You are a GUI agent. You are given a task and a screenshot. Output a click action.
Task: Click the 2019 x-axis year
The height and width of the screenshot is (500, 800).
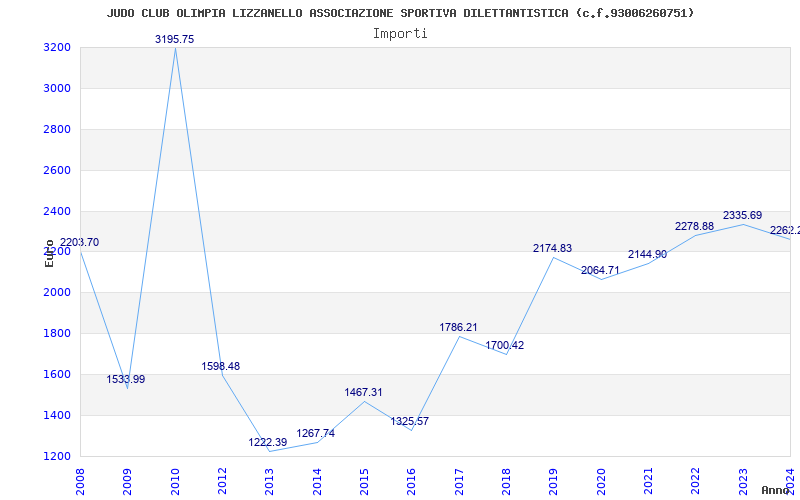[554, 482]
